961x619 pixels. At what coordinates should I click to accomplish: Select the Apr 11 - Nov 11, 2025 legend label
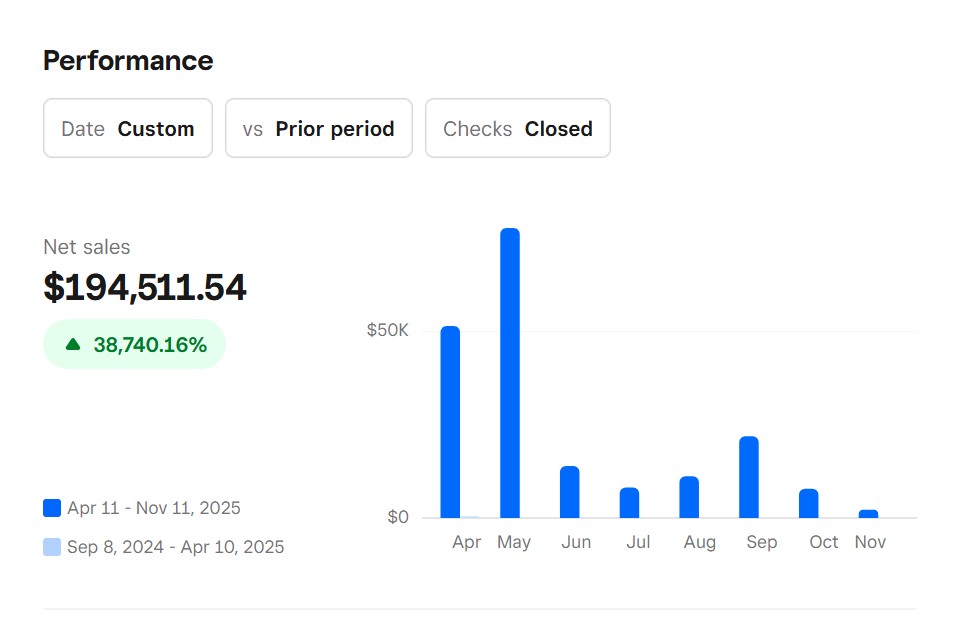[154, 508]
